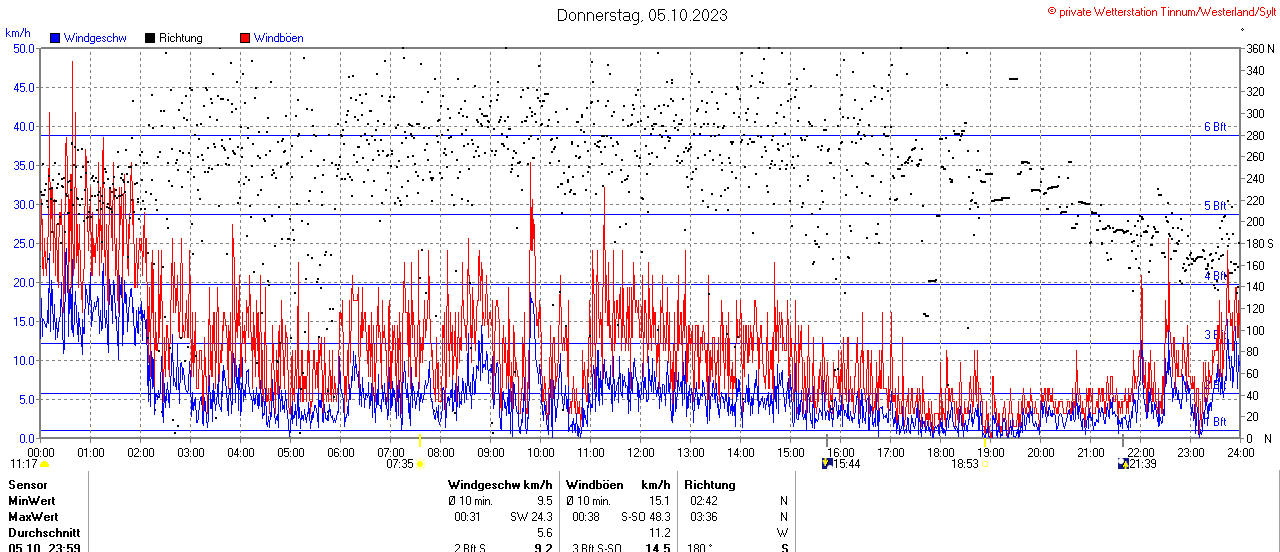Click the 21:39 time label
Viewport: 1280px width, 552px height.
click(x=1142, y=464)
